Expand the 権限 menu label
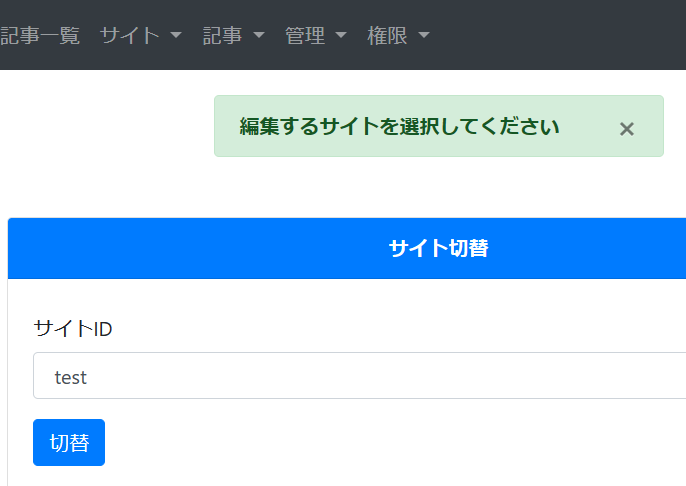Screen dimensions: 686x486 click(x=387, y=36)
